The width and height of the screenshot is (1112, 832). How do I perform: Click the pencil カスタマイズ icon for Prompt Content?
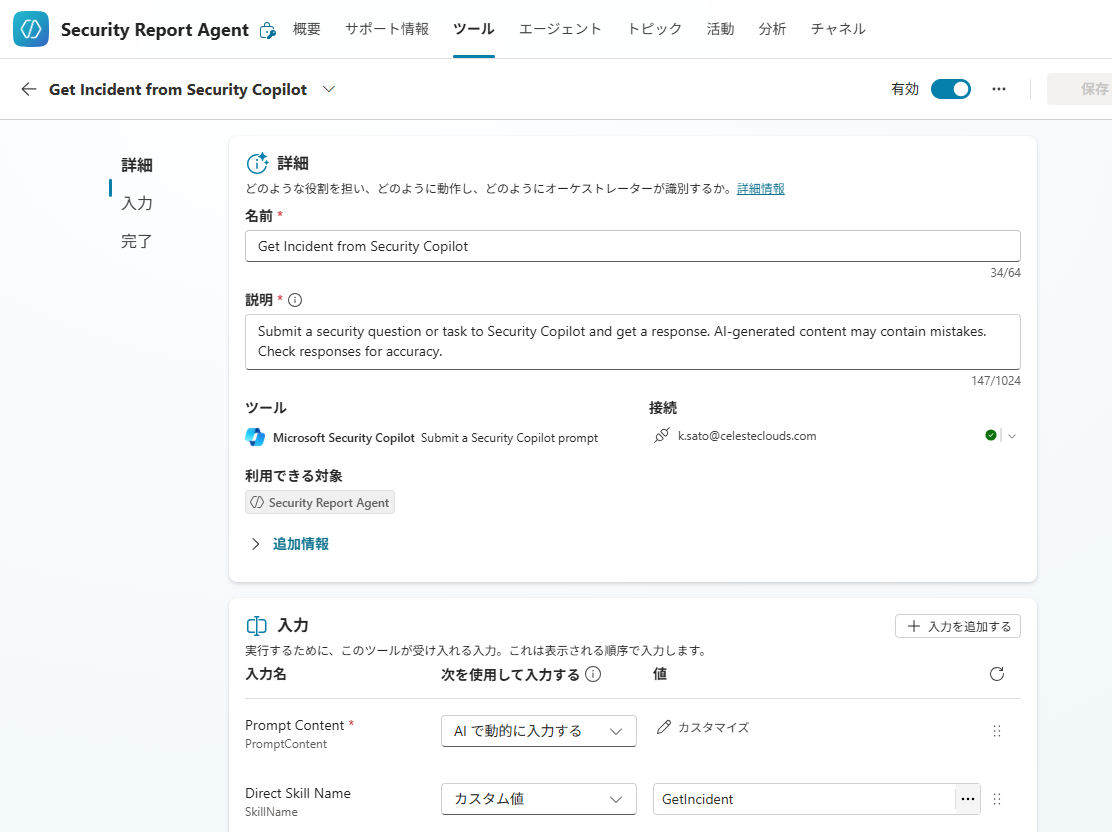point(663,727)
